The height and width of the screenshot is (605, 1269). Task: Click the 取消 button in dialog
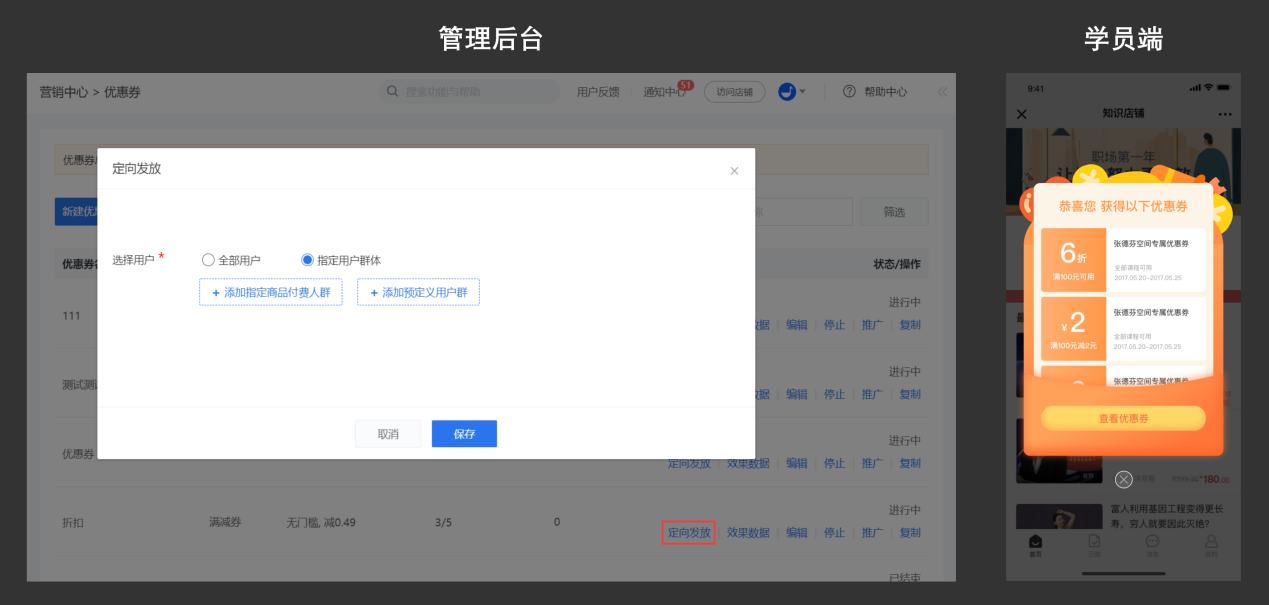(x=388, y=434)
